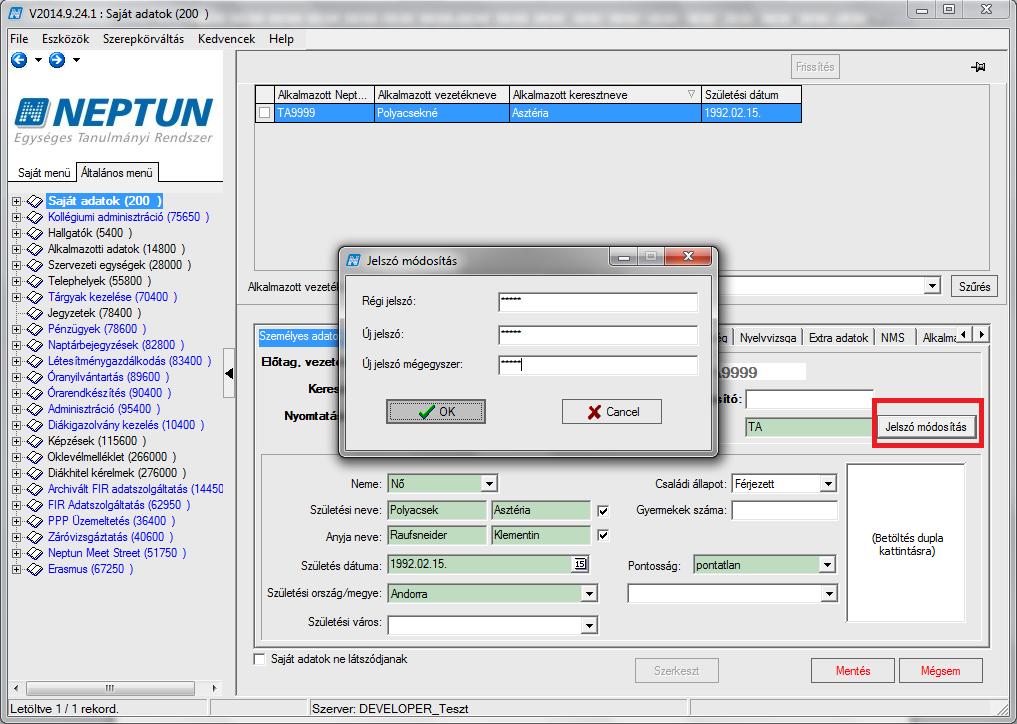Click the book icon of Tárgyak kezelése
Image resolution: width=1017 pixels, height=724 pixels.
pyautogui.click(x=35, y=297)
